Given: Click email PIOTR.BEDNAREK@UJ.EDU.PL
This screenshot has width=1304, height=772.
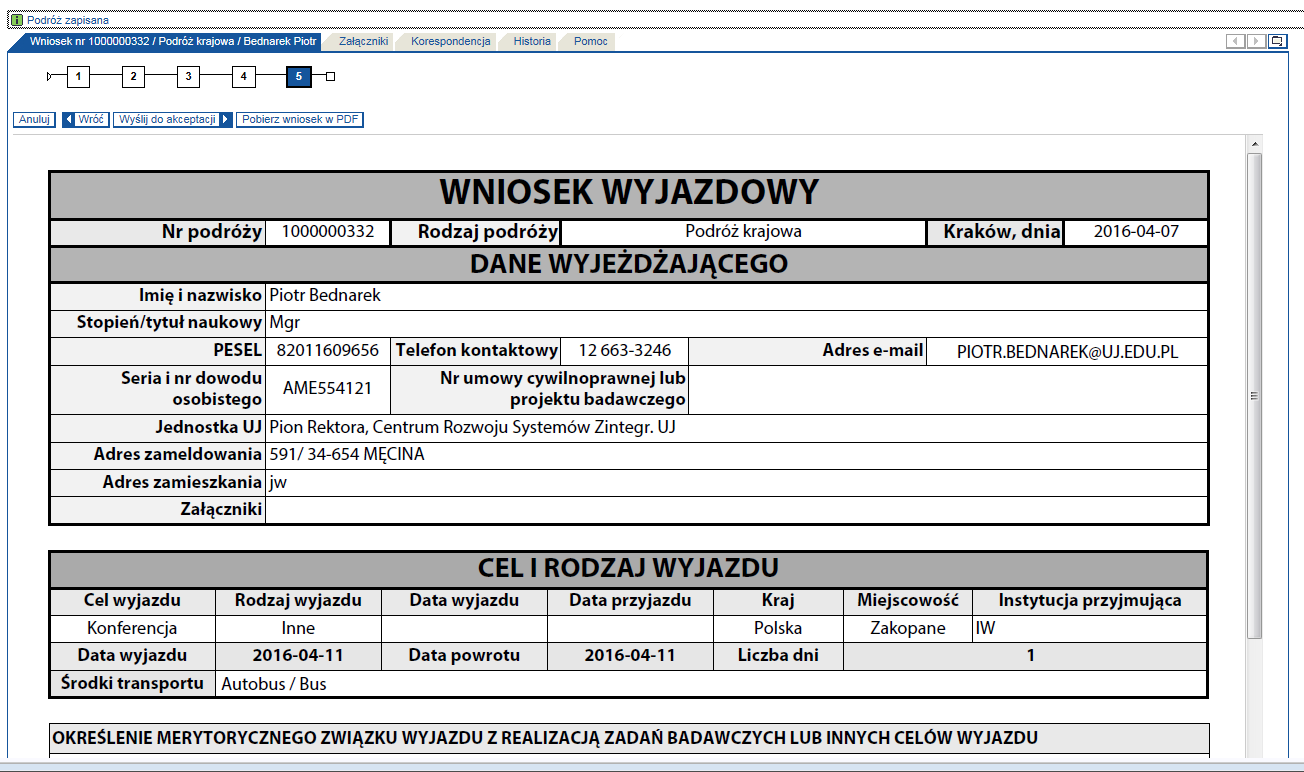Looking at the screenshot, I should (x=1068, y=352).
